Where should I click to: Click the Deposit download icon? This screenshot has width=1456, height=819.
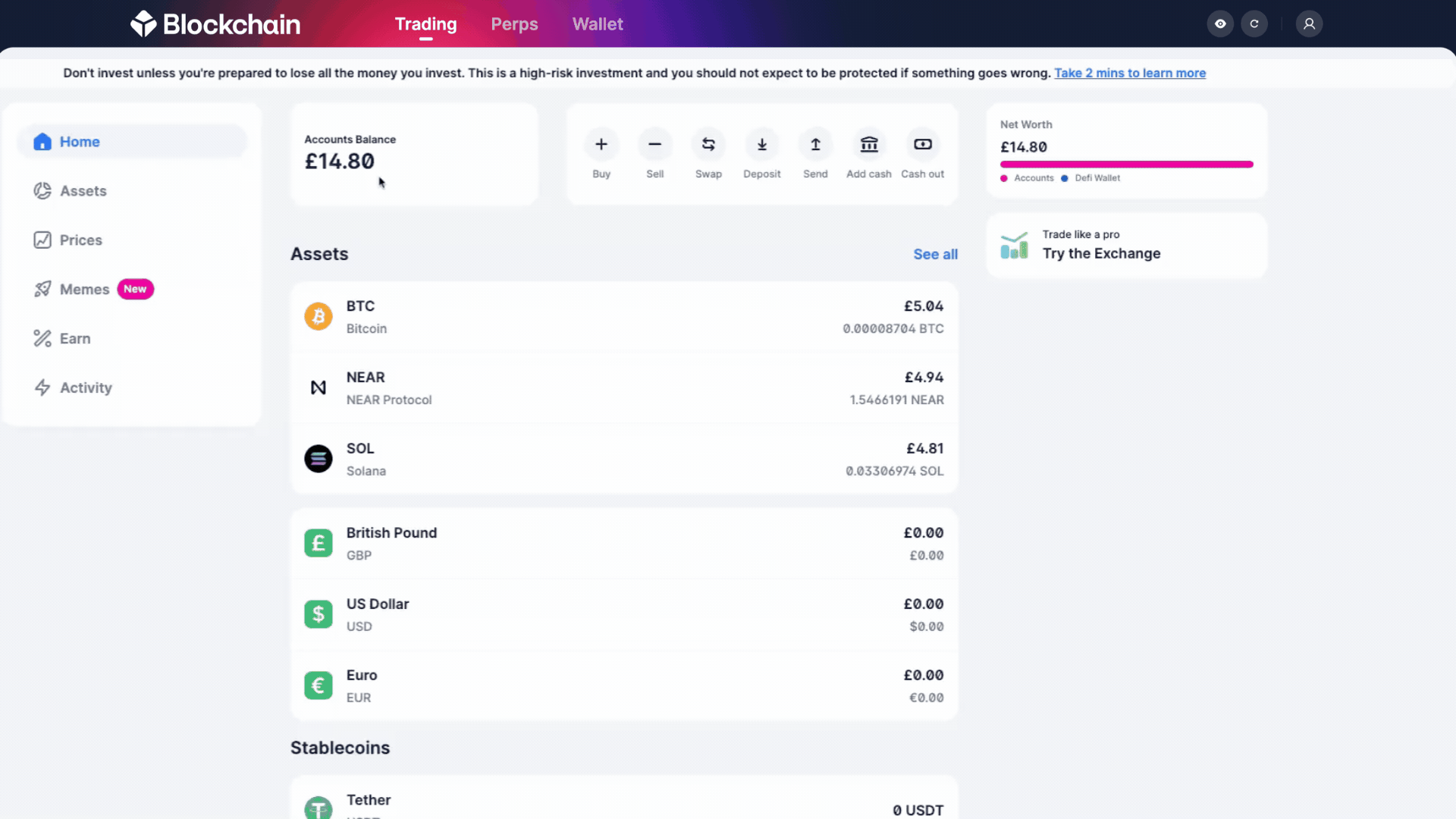(x=762, y=144)
